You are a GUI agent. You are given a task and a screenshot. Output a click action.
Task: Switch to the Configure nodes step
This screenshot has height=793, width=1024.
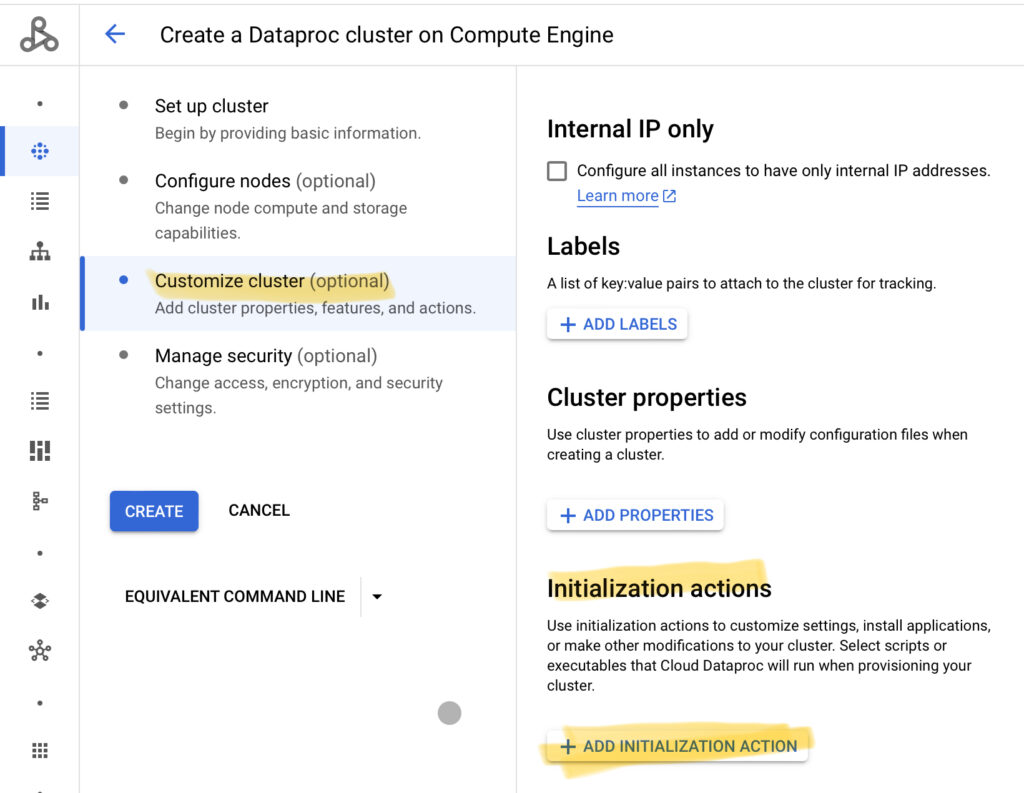[x=222, y=181]
